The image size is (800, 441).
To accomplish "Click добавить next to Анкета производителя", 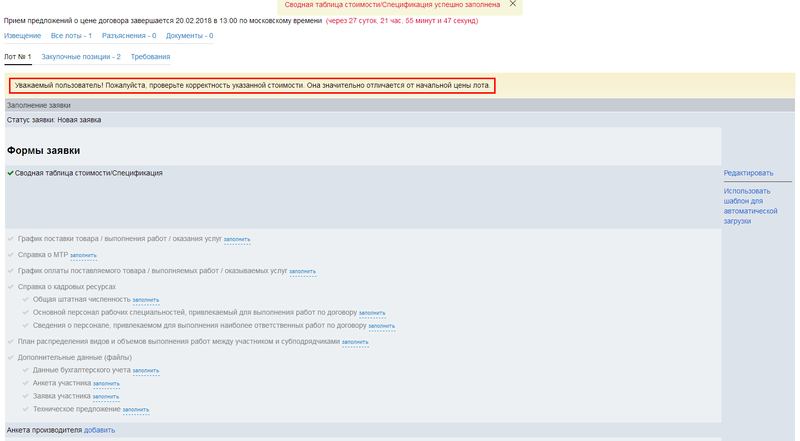I will [x=99, y=430].
